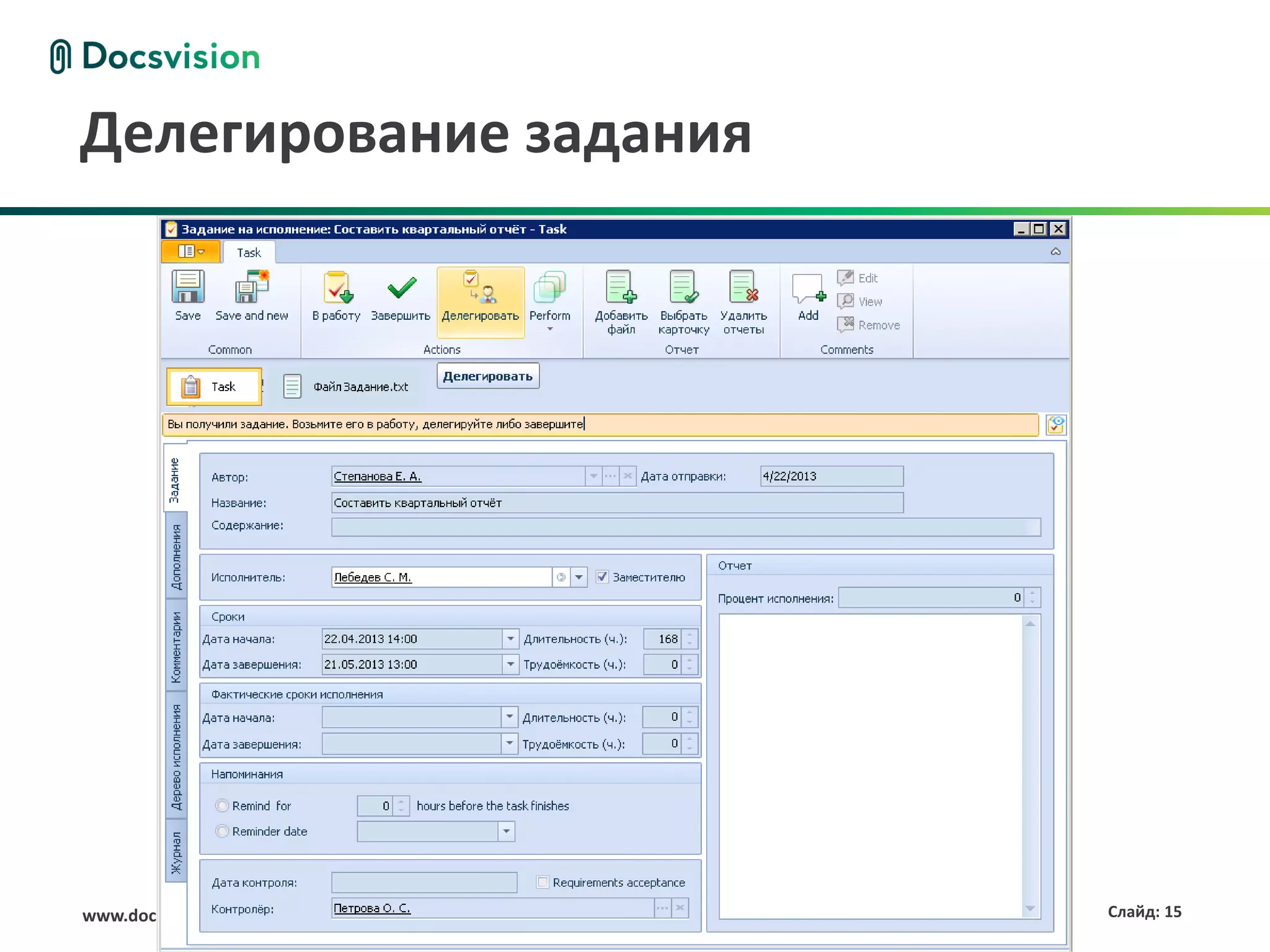Viewport: 1270px width, 952px height.
Task: Adjust 'Процент исполнения' spinner
Action: 1032,597
